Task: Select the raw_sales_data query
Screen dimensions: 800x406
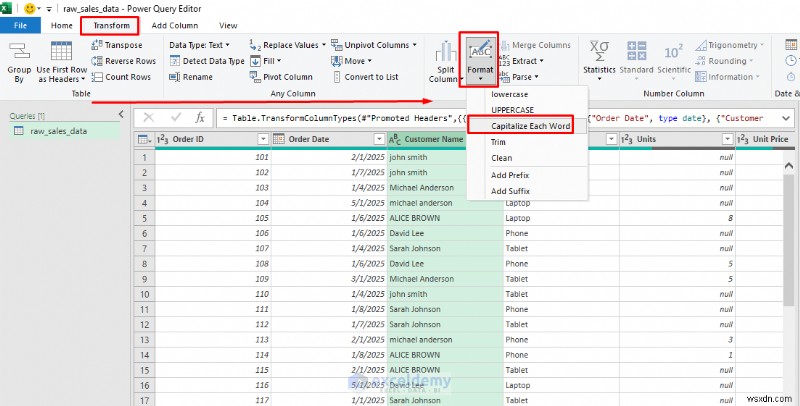Action: [65, 131]
